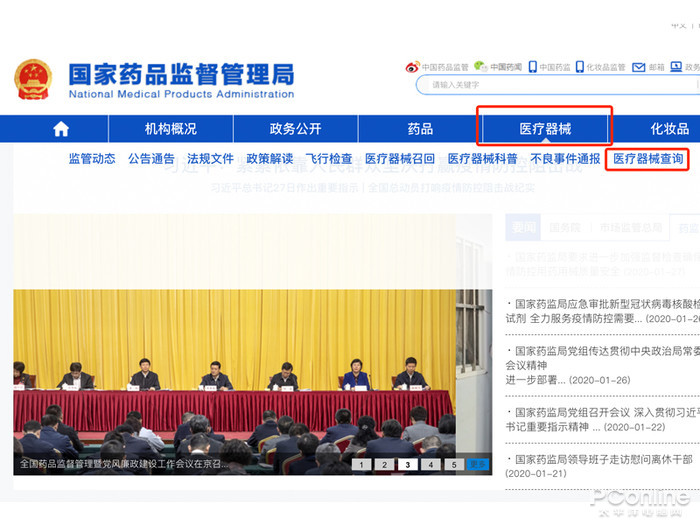This screenshot has height=525, width=700.
Task: Go to 不良事件通报 submenu
Action: click(x=565, y=158)
